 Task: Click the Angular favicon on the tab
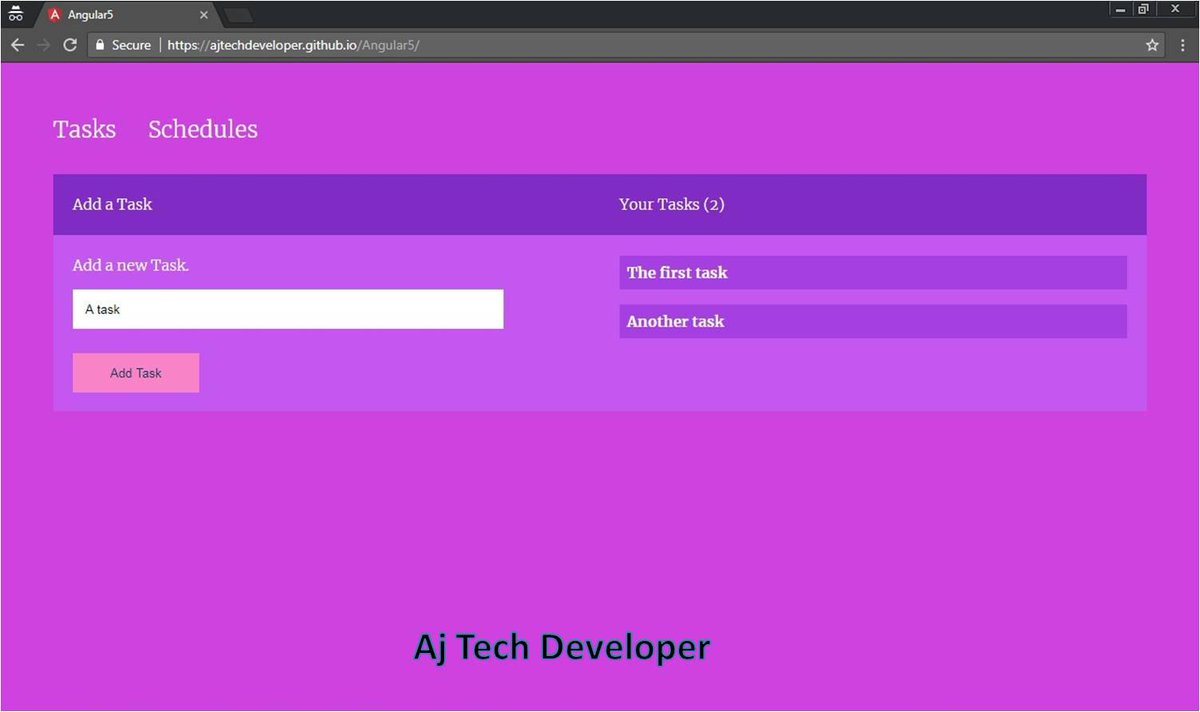click(55, 15)
